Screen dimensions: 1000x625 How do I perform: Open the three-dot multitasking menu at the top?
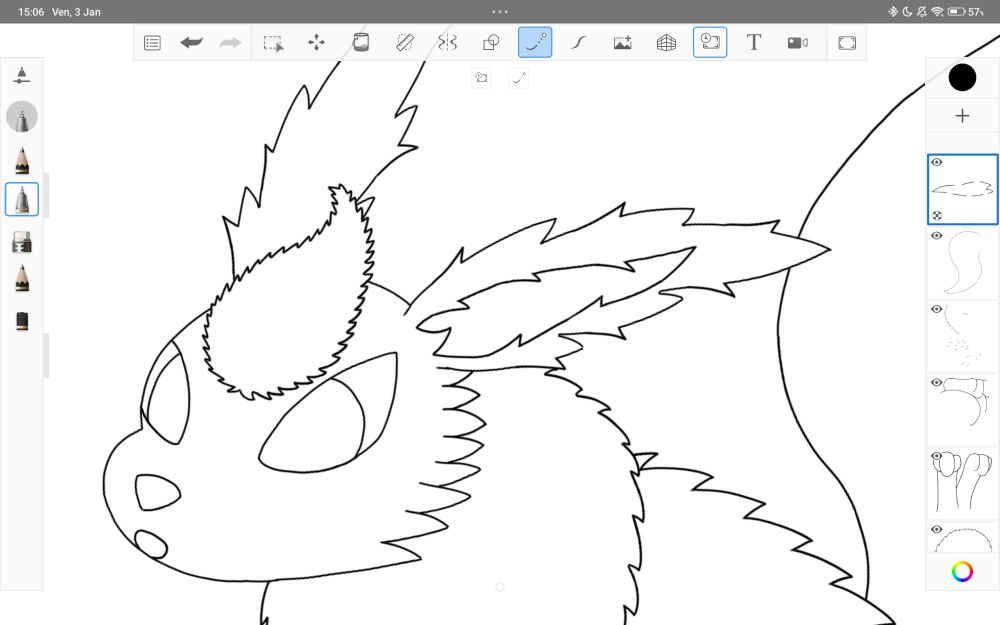[x=500, y=11]
